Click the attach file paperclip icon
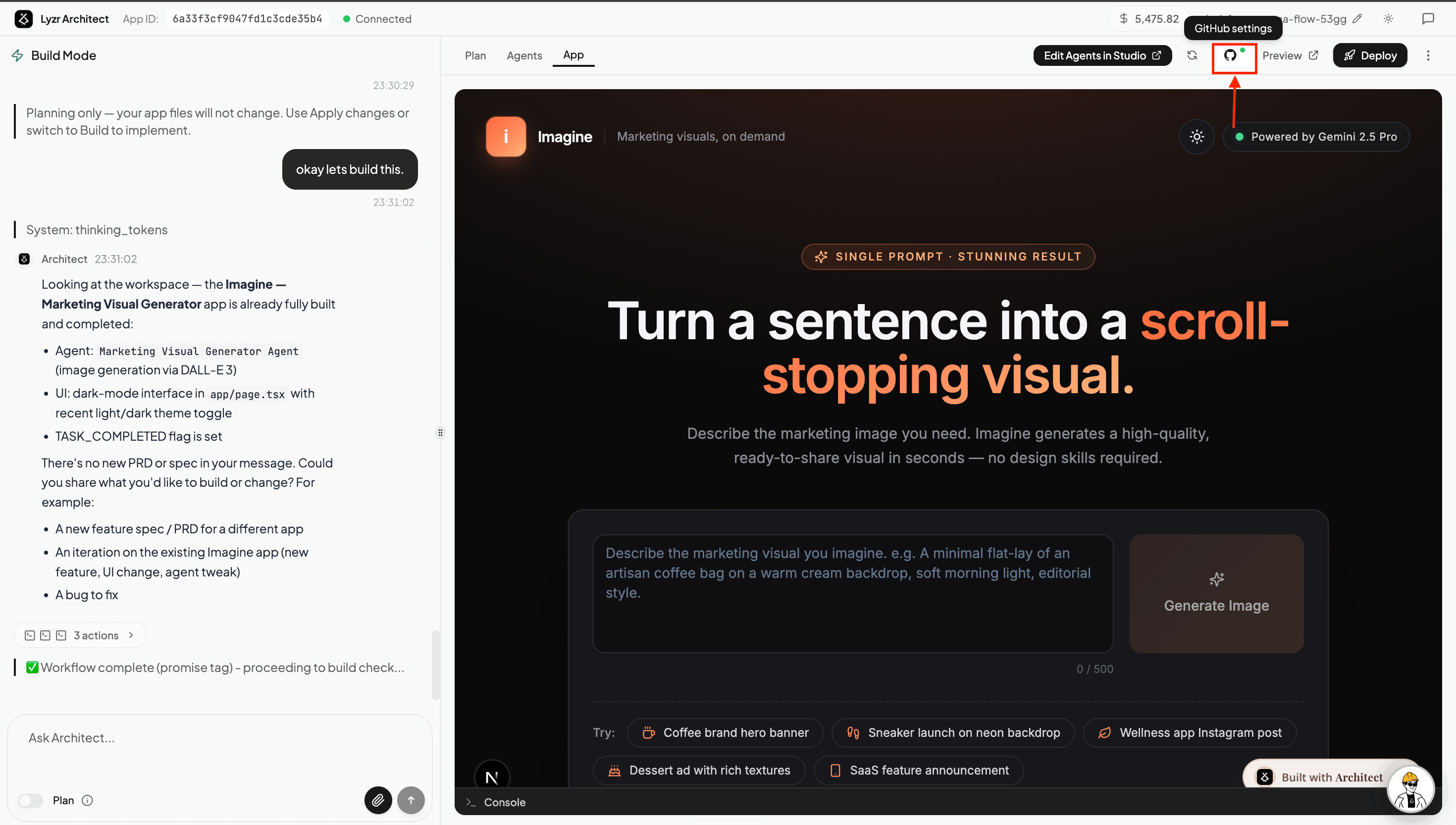The width and height of the screenshot is (1456, 825). coord(378,800)
